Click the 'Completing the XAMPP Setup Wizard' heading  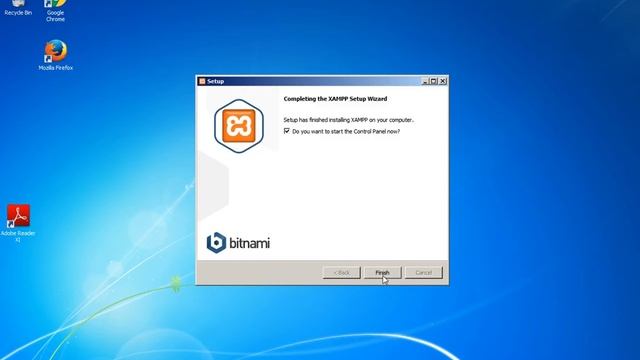(x=335, y=99)
